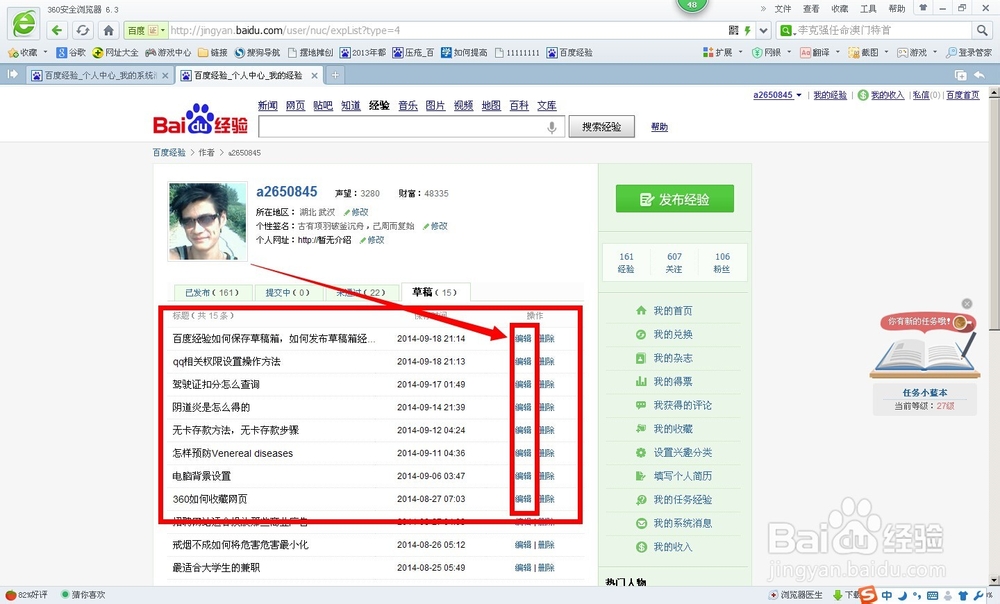The image size is (1000, 604).
Task: Open 我的任务经验 in the sidebar
Action: coord(682,499)
